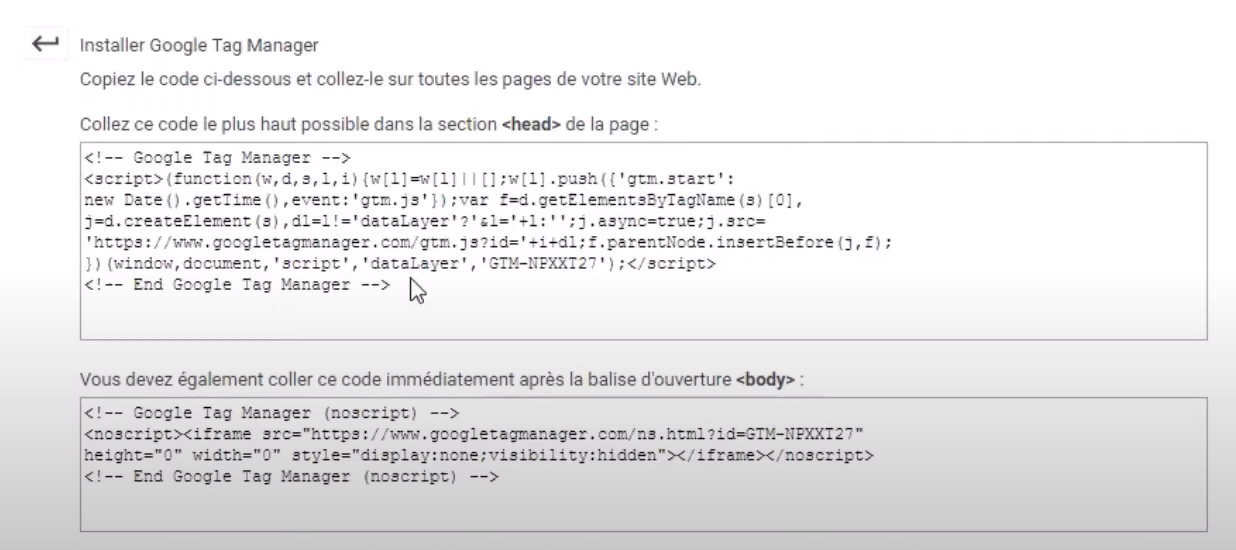
Task: Go back using the left arrow icon
Action: (x=44, y=45)
